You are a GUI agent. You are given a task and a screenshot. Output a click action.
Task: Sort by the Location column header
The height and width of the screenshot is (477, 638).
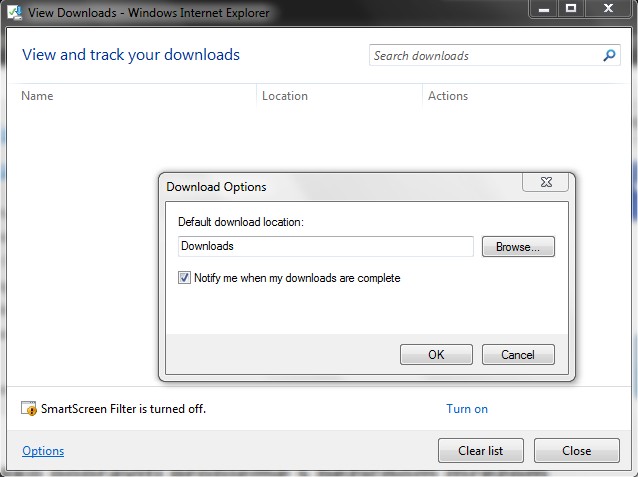[x=285, y=96]
